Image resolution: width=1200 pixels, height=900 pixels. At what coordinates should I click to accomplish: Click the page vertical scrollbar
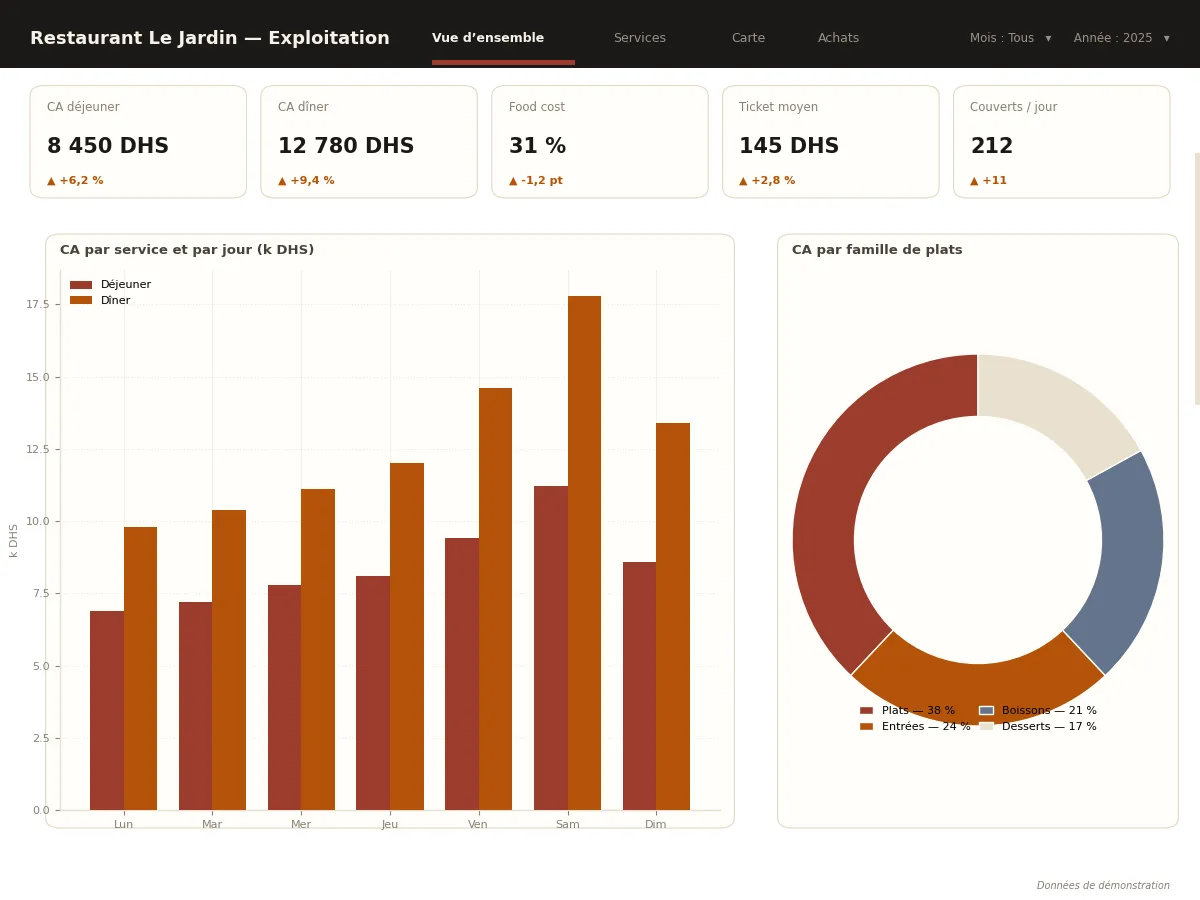(1197, 279)
